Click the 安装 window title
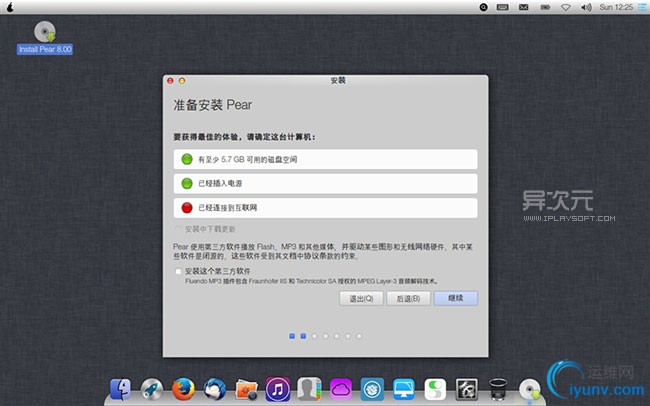Viewport: 650px width, 406px height. 338,80
